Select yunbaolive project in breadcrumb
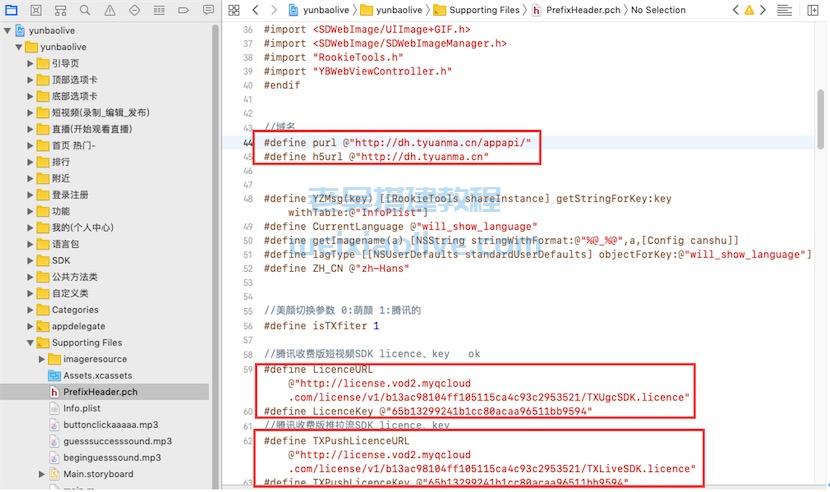The image size is (830, 492). pyautogui.click(x=319, y=10)
